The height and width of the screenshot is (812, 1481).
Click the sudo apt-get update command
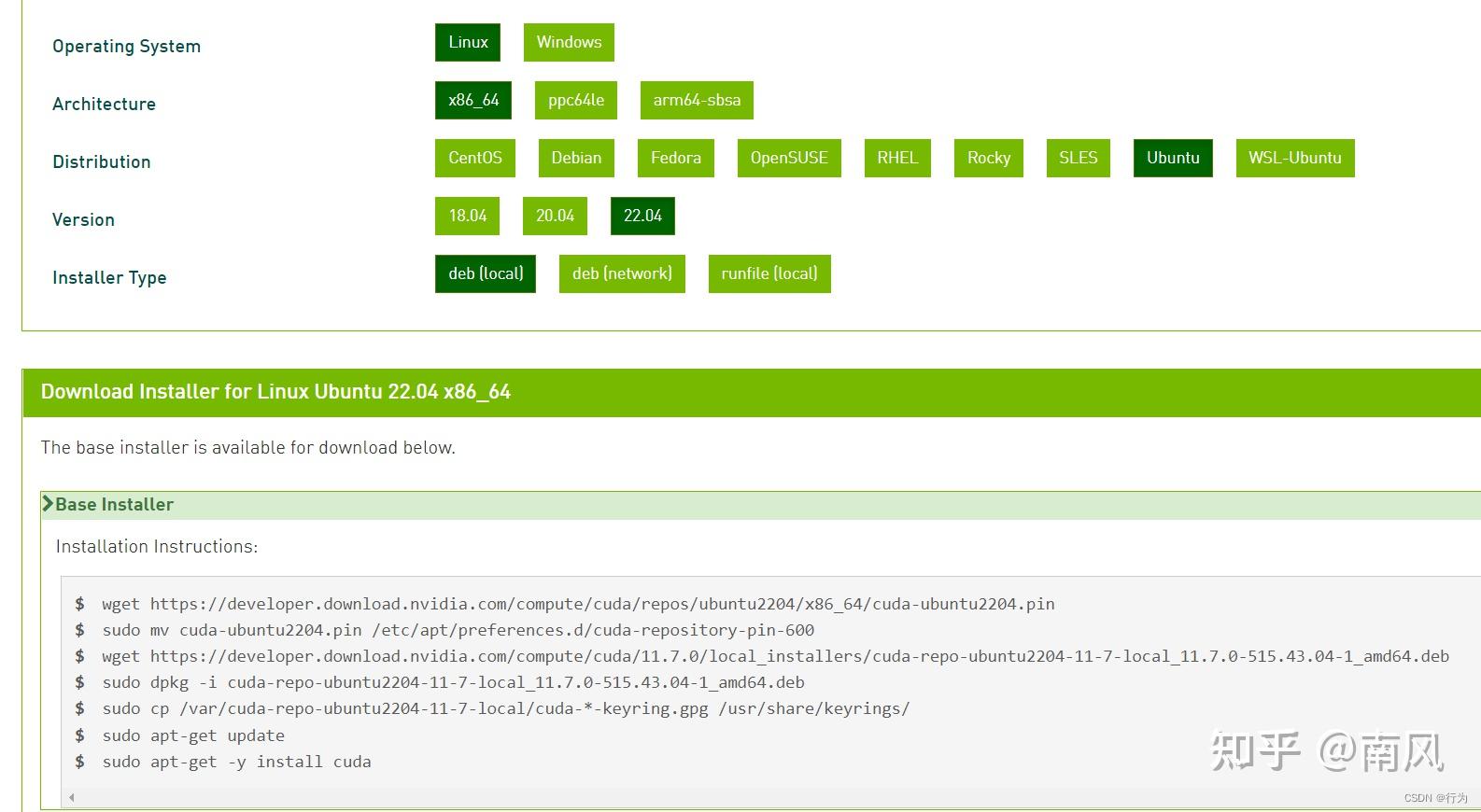click(193, 735)
